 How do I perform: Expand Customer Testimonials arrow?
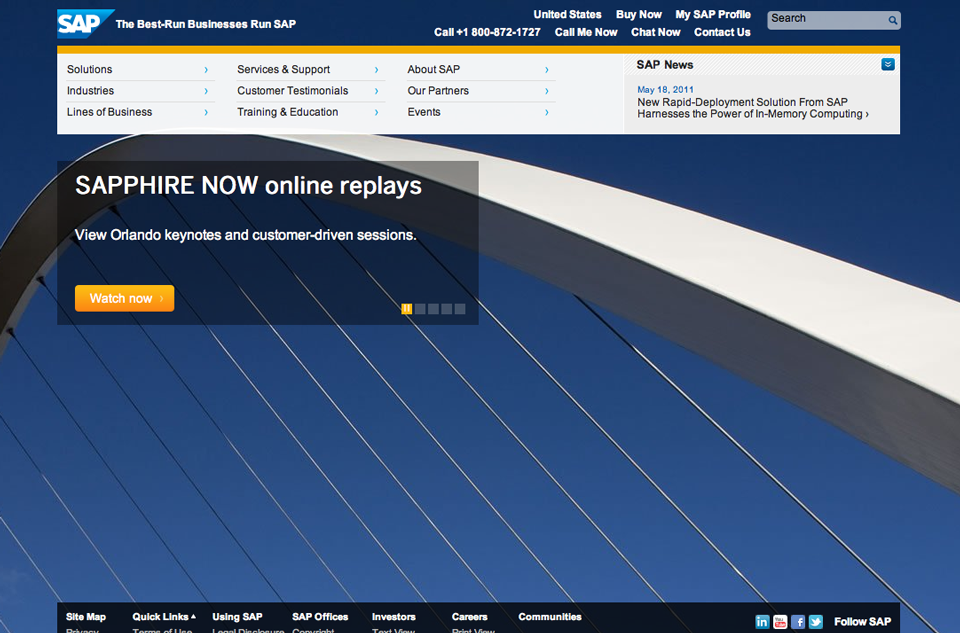(376, 91)
